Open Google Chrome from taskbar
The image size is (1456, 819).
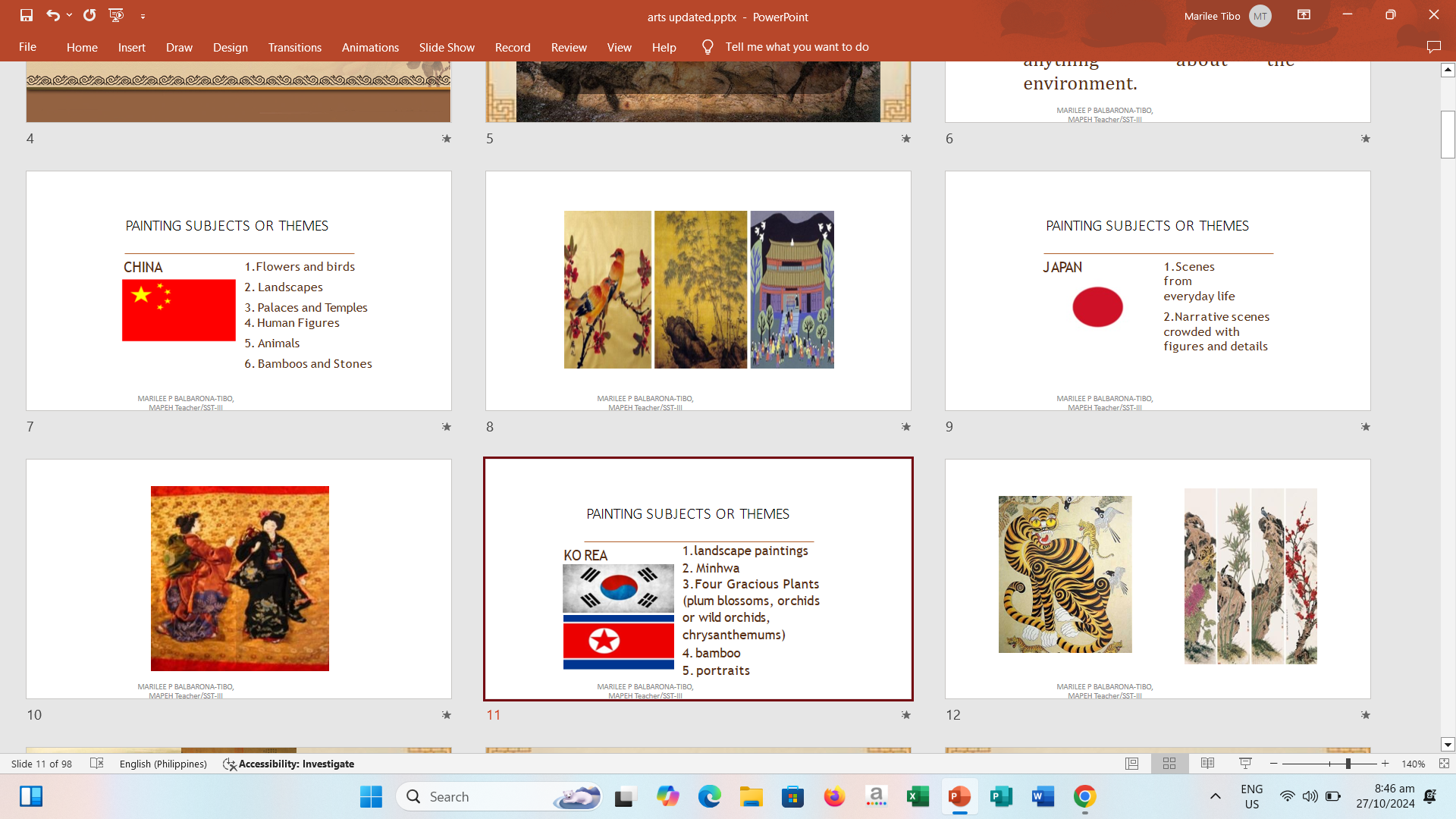tap(1084, 796)
